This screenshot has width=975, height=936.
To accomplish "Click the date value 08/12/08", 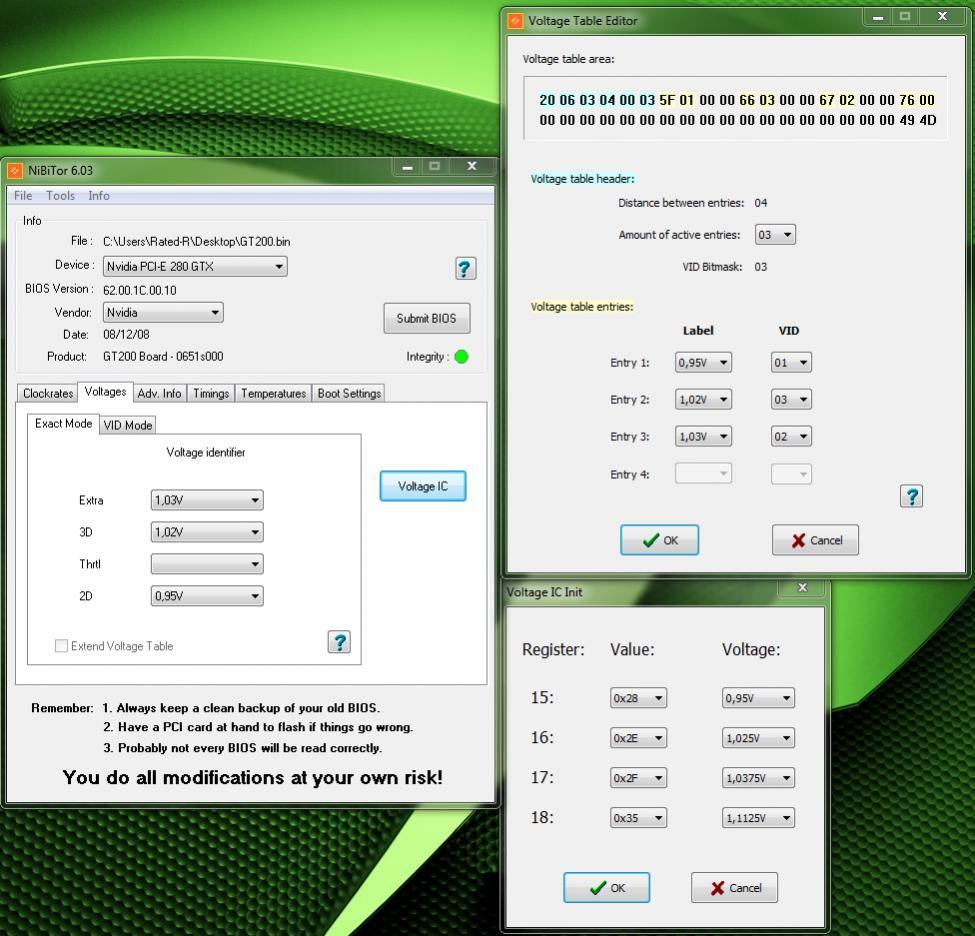I will [126, 334].
